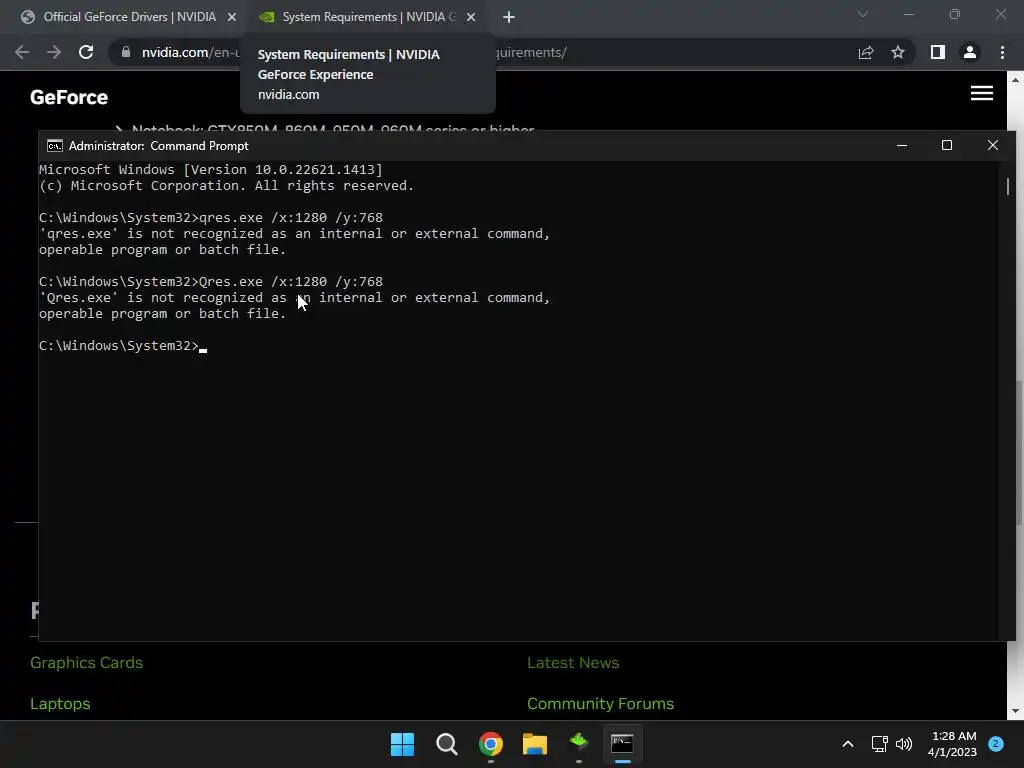Click the Microsoft Windows version line
Screen dimensions: 1024x768
coord(210,170)
